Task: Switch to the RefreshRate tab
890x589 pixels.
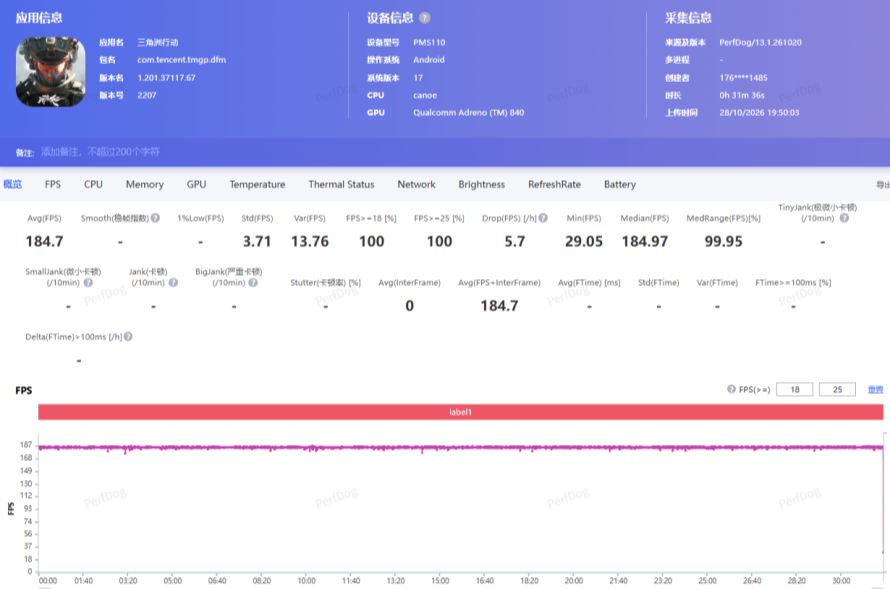Action: [x=554, y=184]
